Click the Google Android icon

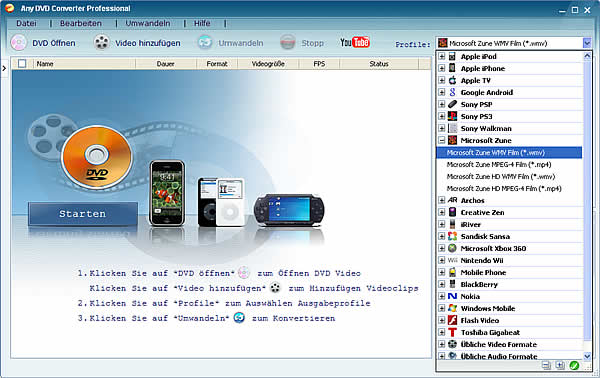tap(452, 92)
